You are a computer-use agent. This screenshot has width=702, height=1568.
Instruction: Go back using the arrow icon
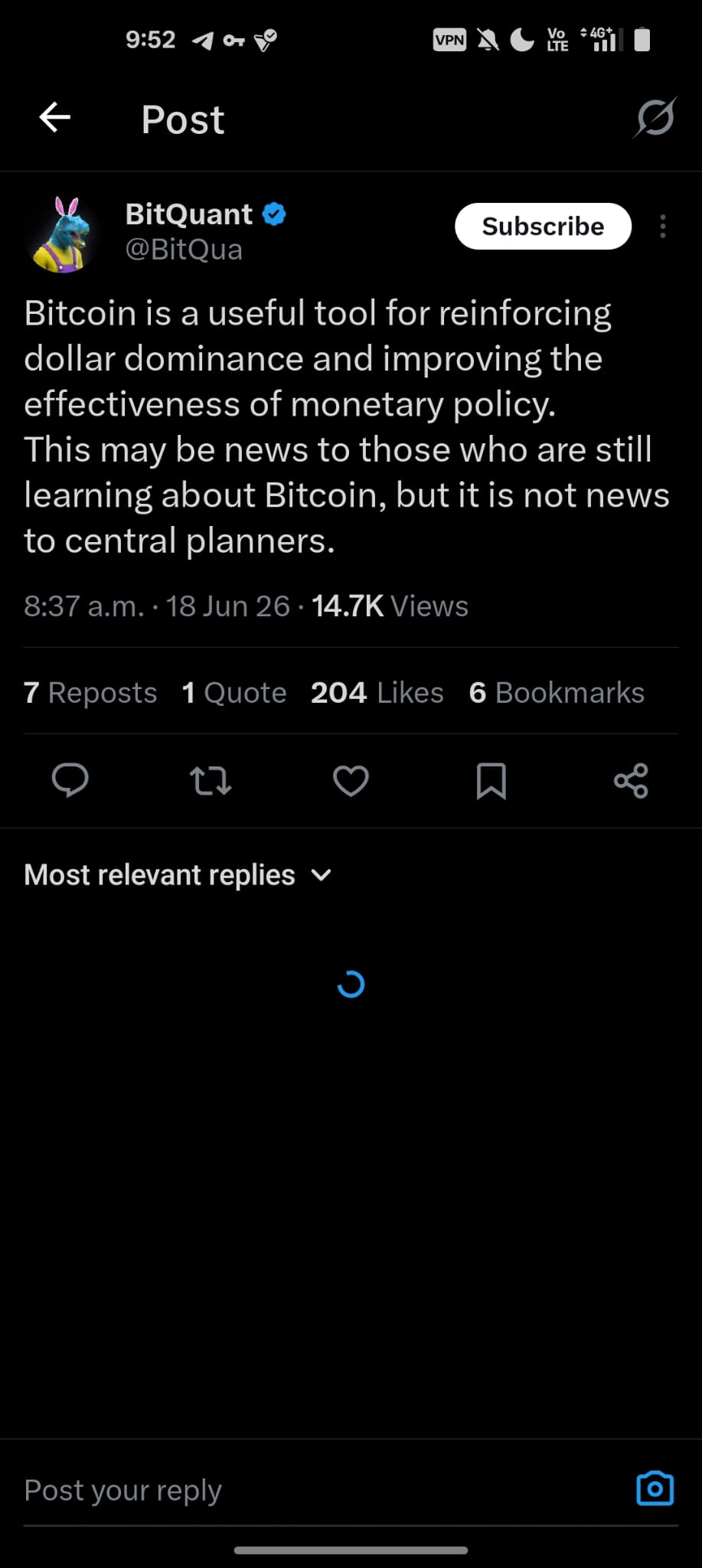pos(55,118)
